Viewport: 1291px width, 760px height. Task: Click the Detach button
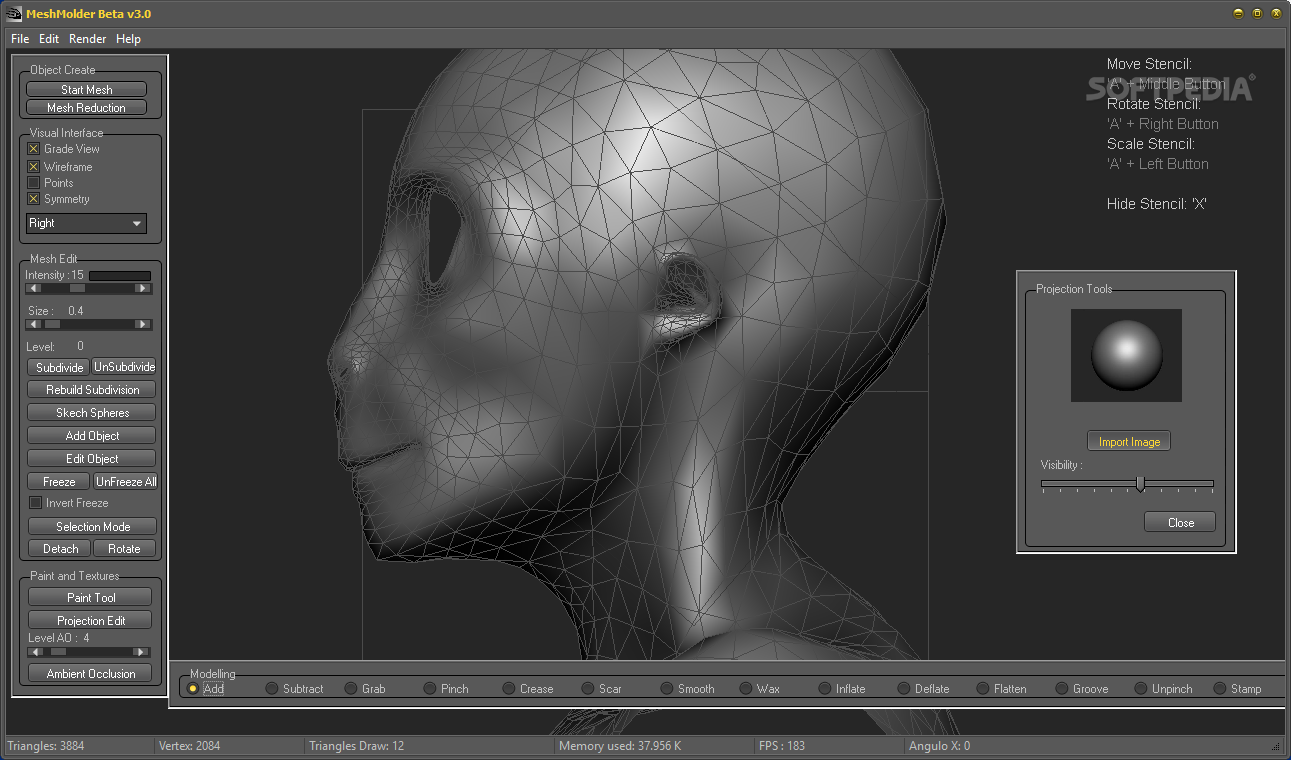click(x=60, y=549)
